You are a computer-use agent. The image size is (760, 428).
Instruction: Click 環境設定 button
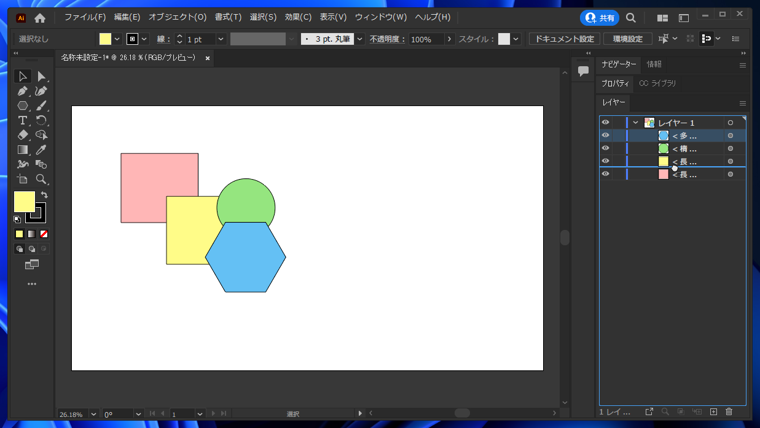coord(628,39)
